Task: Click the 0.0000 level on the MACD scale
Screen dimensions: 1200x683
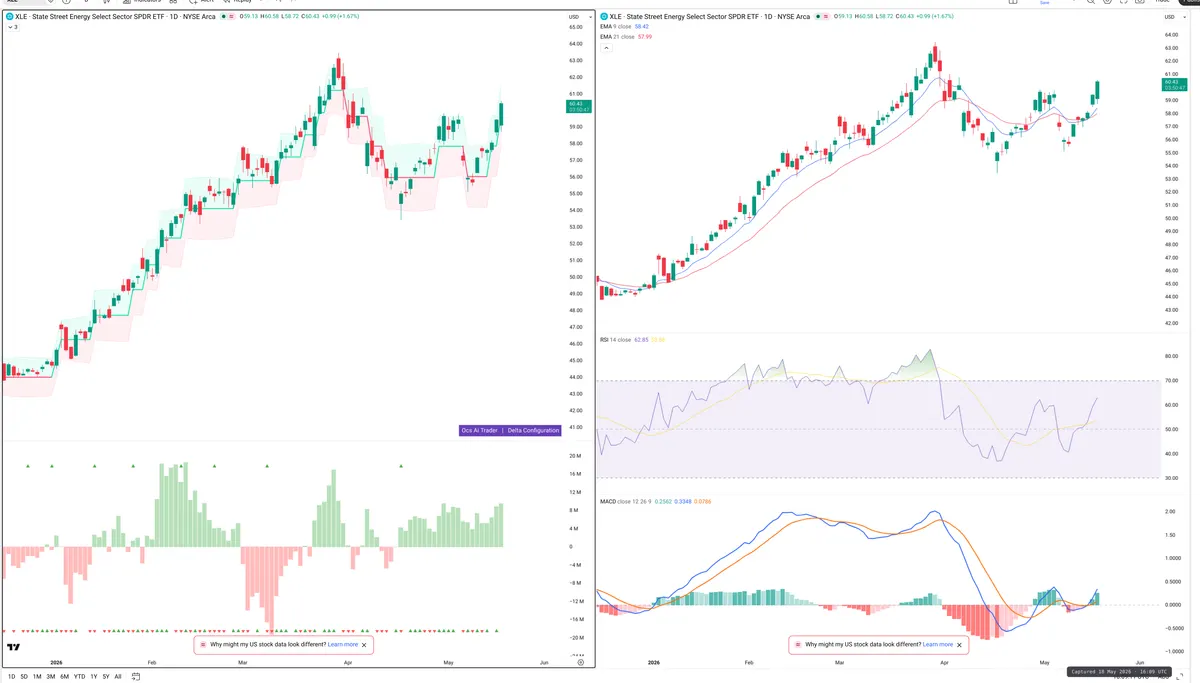Action: (x=1171, y=604)
